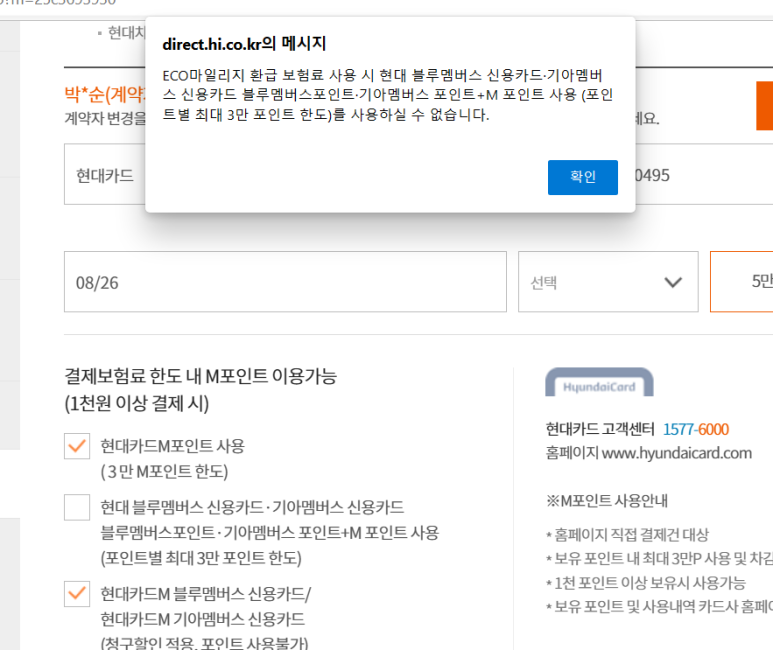The height and width of the screenshot is (650, 773).
Task: Click the 08/26 expiry date field
Action: [x=285, y=282]
